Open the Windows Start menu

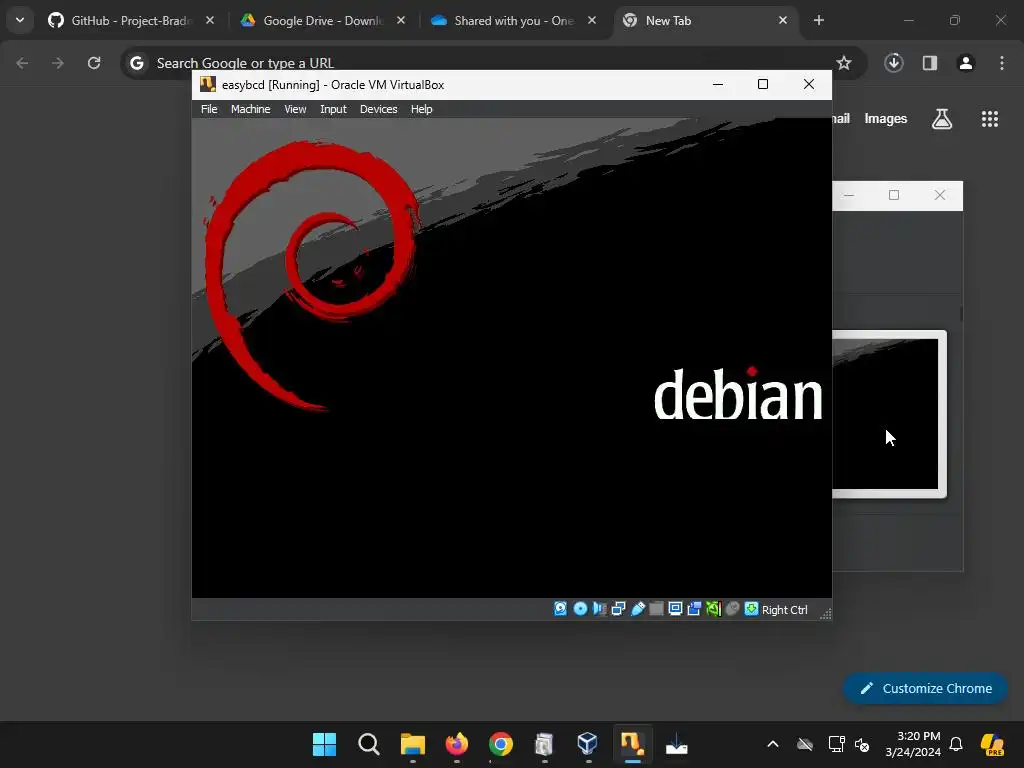coord(325,744)
